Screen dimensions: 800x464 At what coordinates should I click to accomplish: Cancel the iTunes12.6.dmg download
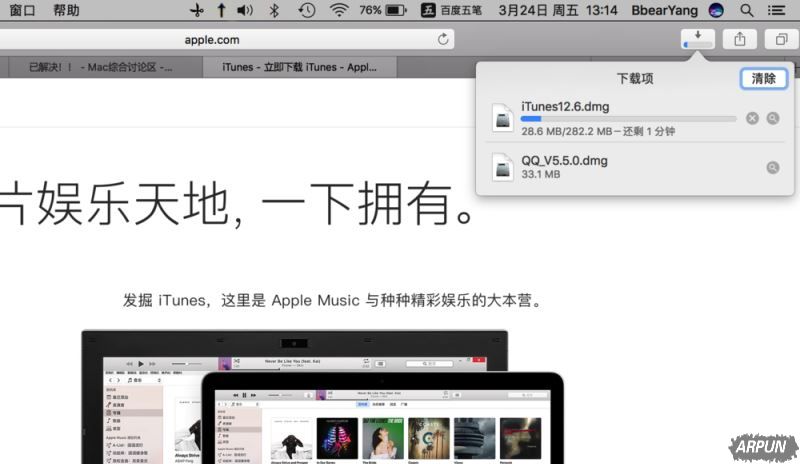click(752, 118)
